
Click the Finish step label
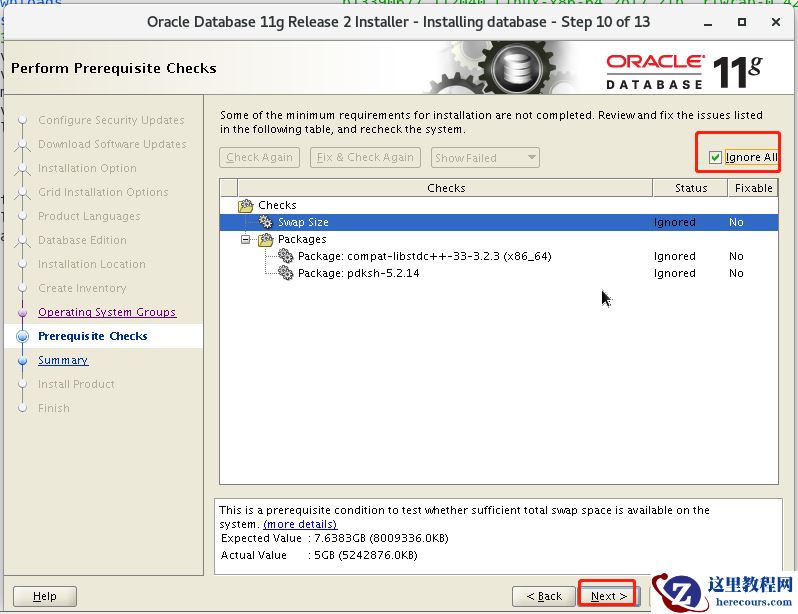click(53, 408)
